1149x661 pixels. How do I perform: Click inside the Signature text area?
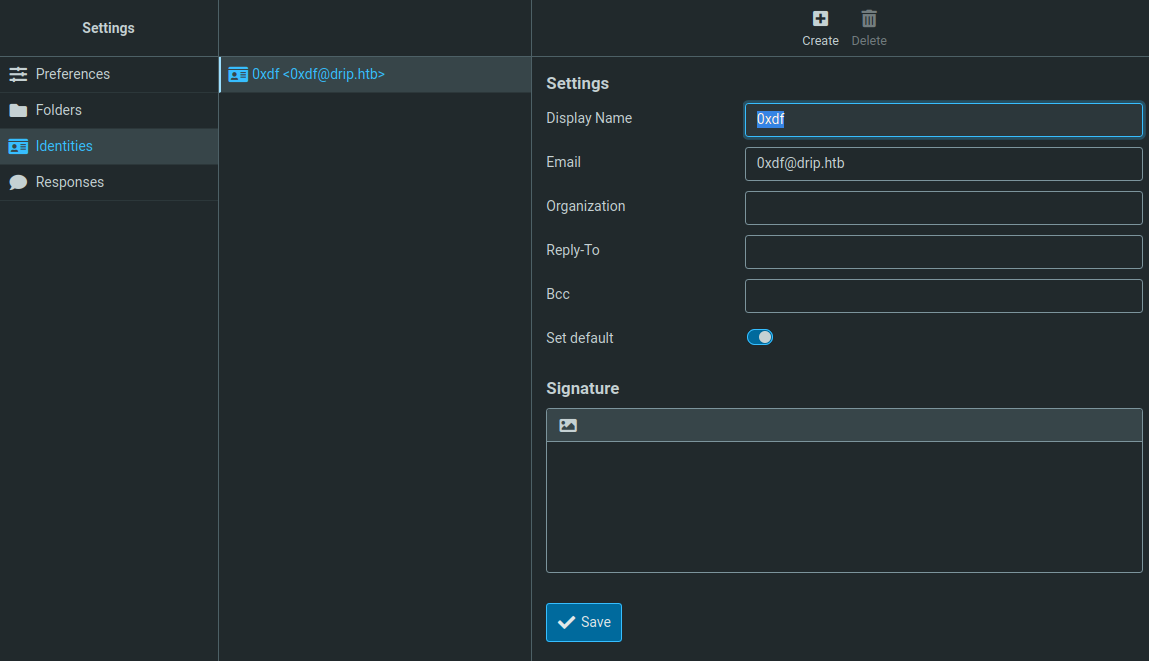pos(844,506)
